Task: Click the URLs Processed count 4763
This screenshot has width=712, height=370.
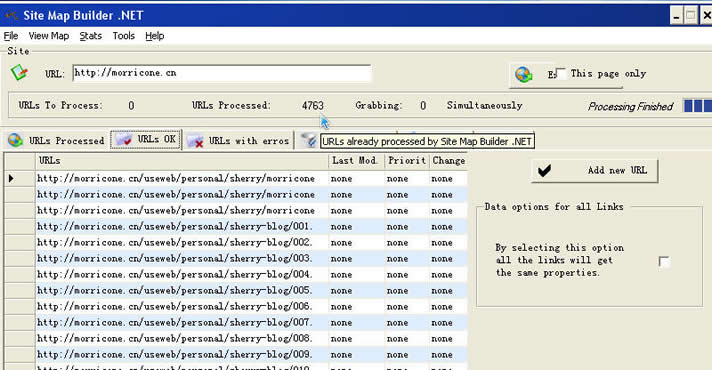Action: click(312, 106)
